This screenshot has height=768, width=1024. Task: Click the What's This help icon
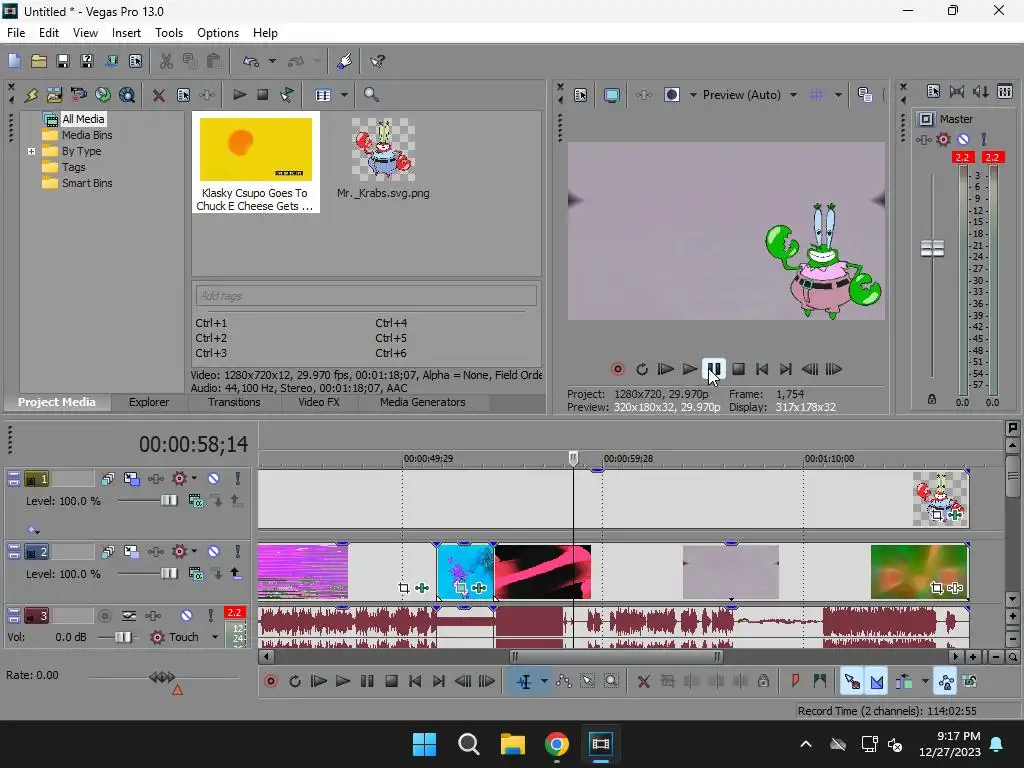click(377, 61)
